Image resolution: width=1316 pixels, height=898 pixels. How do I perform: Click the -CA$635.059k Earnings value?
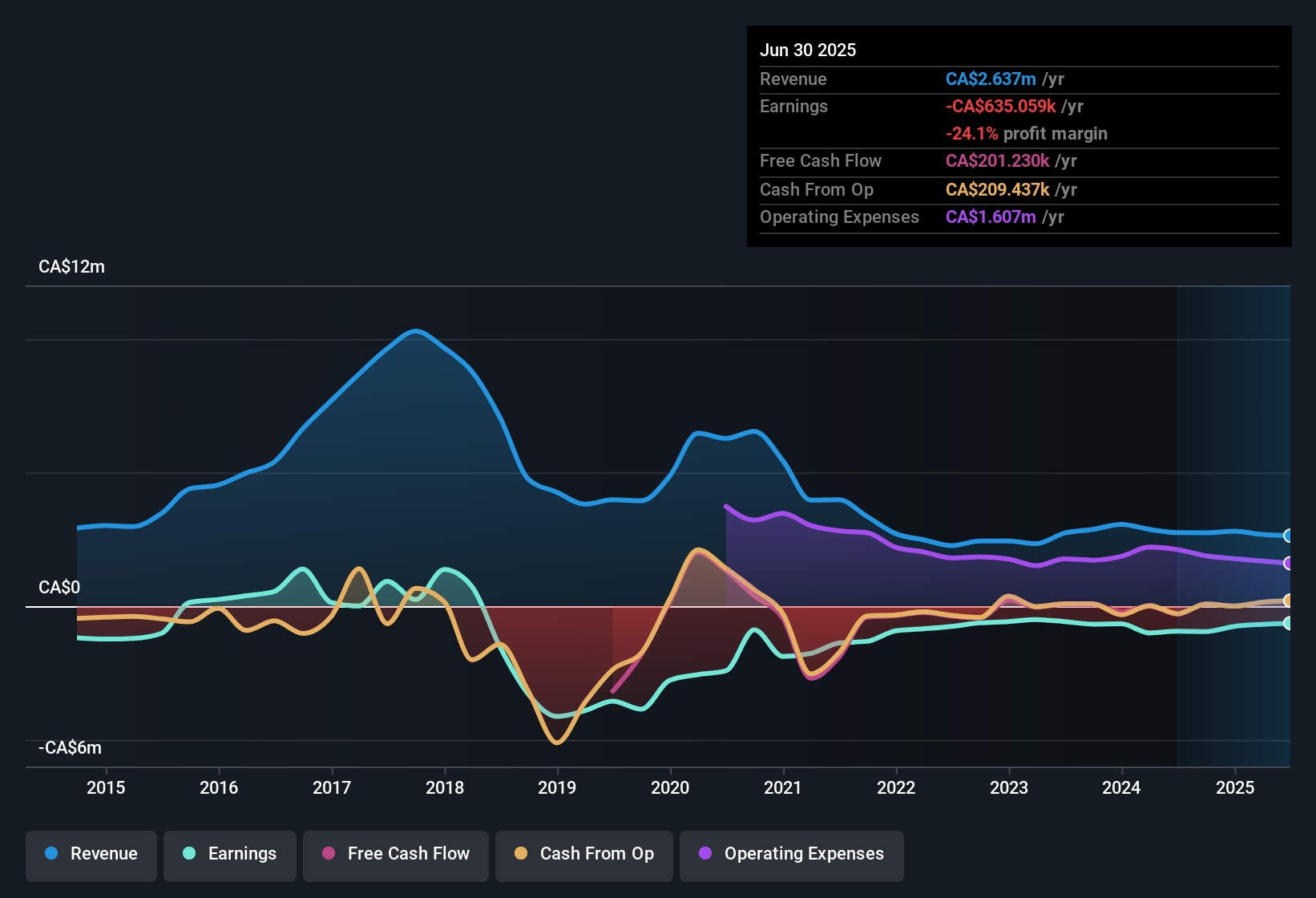pyautogui.click(x=1000, y=106)
